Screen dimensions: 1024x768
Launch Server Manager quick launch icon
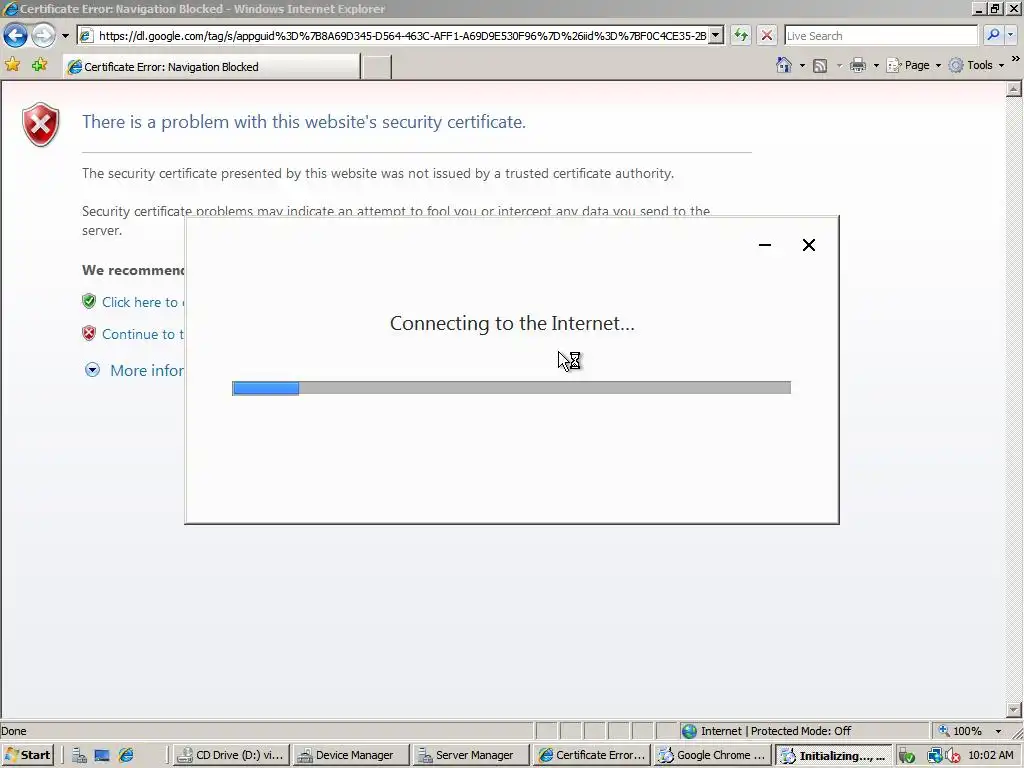[x=79, y=756]
